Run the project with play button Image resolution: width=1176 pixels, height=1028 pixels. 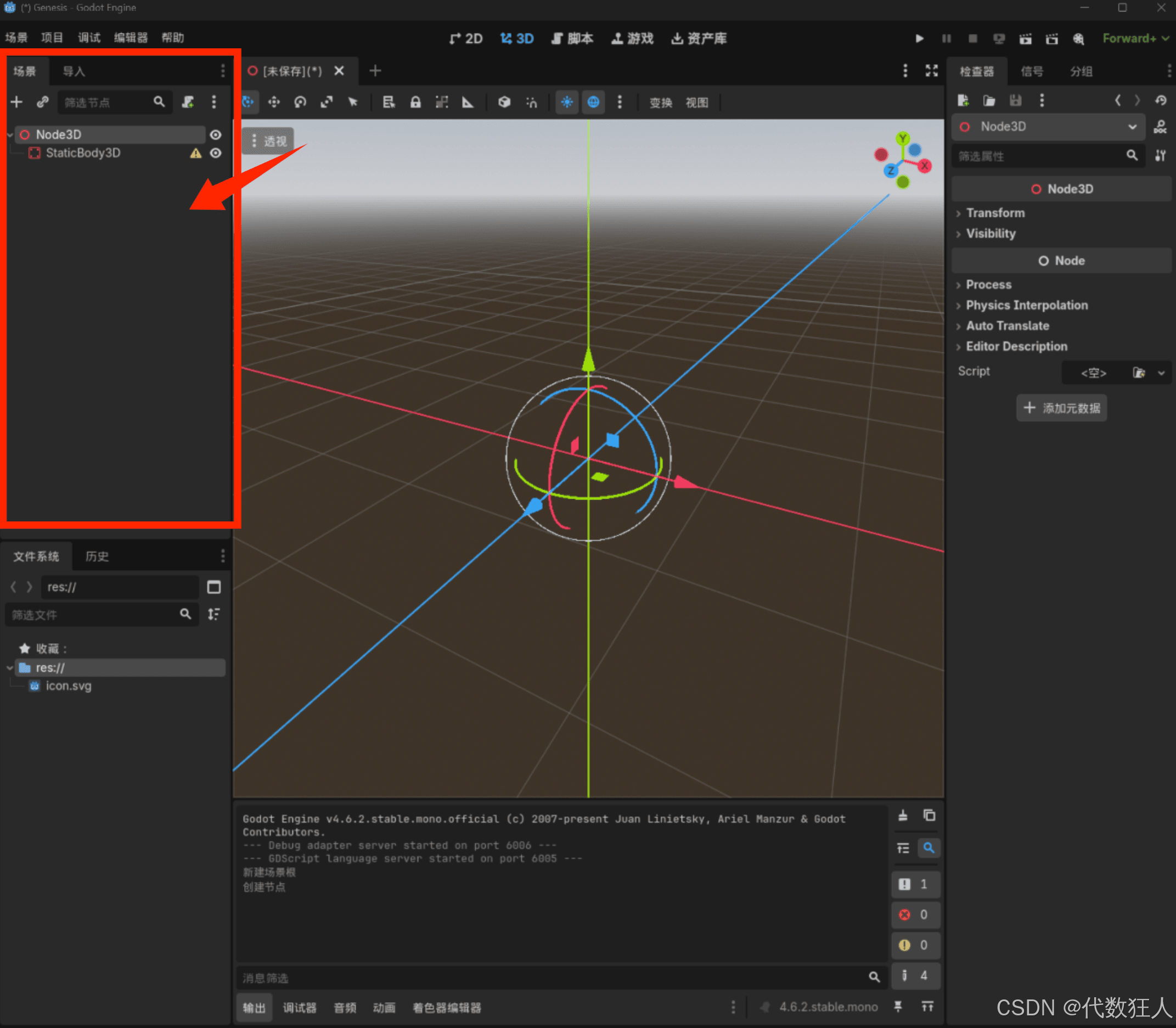pos(919,38)
